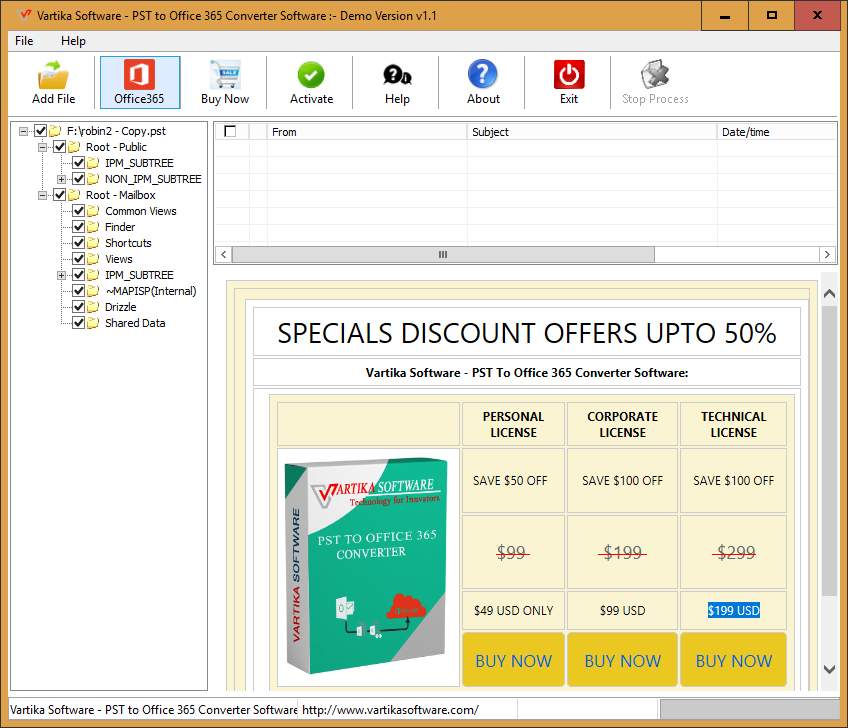Open the File menu

[24, 41]
